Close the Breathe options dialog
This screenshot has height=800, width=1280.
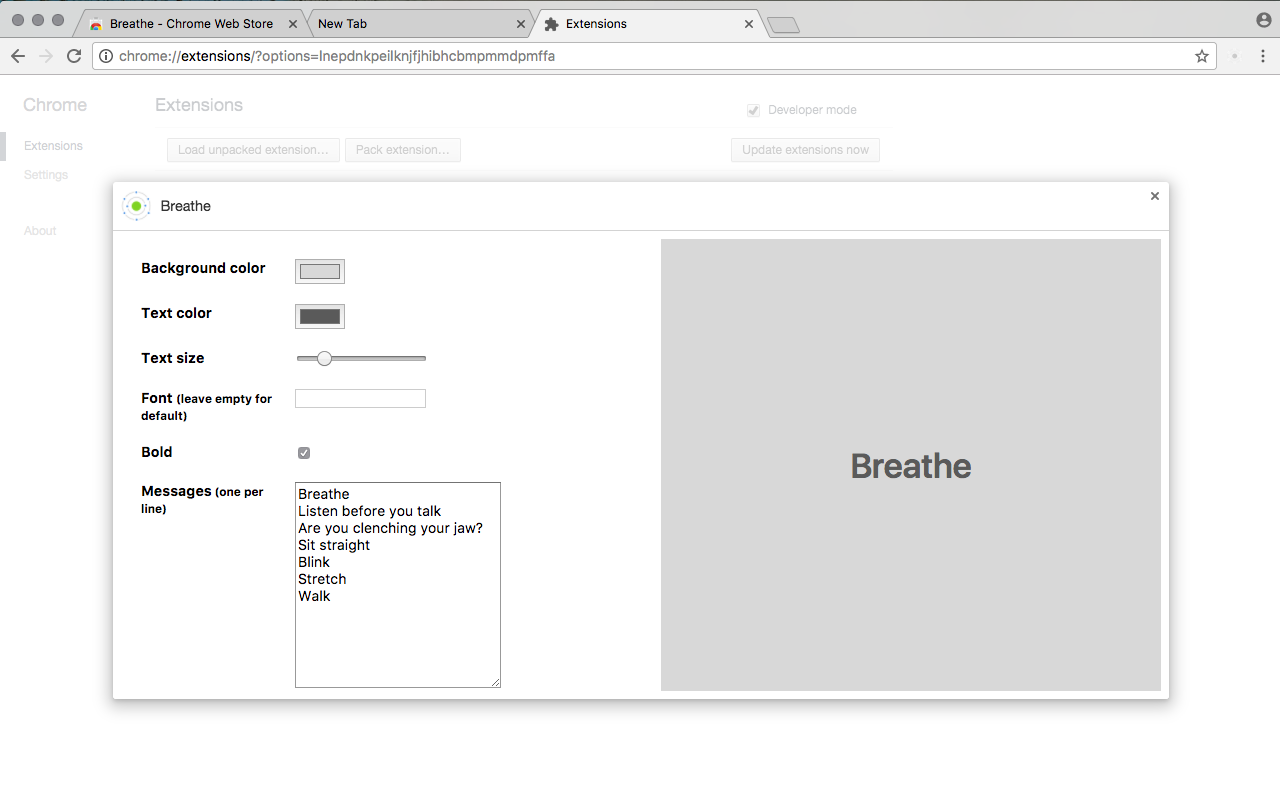(1155, 196)
